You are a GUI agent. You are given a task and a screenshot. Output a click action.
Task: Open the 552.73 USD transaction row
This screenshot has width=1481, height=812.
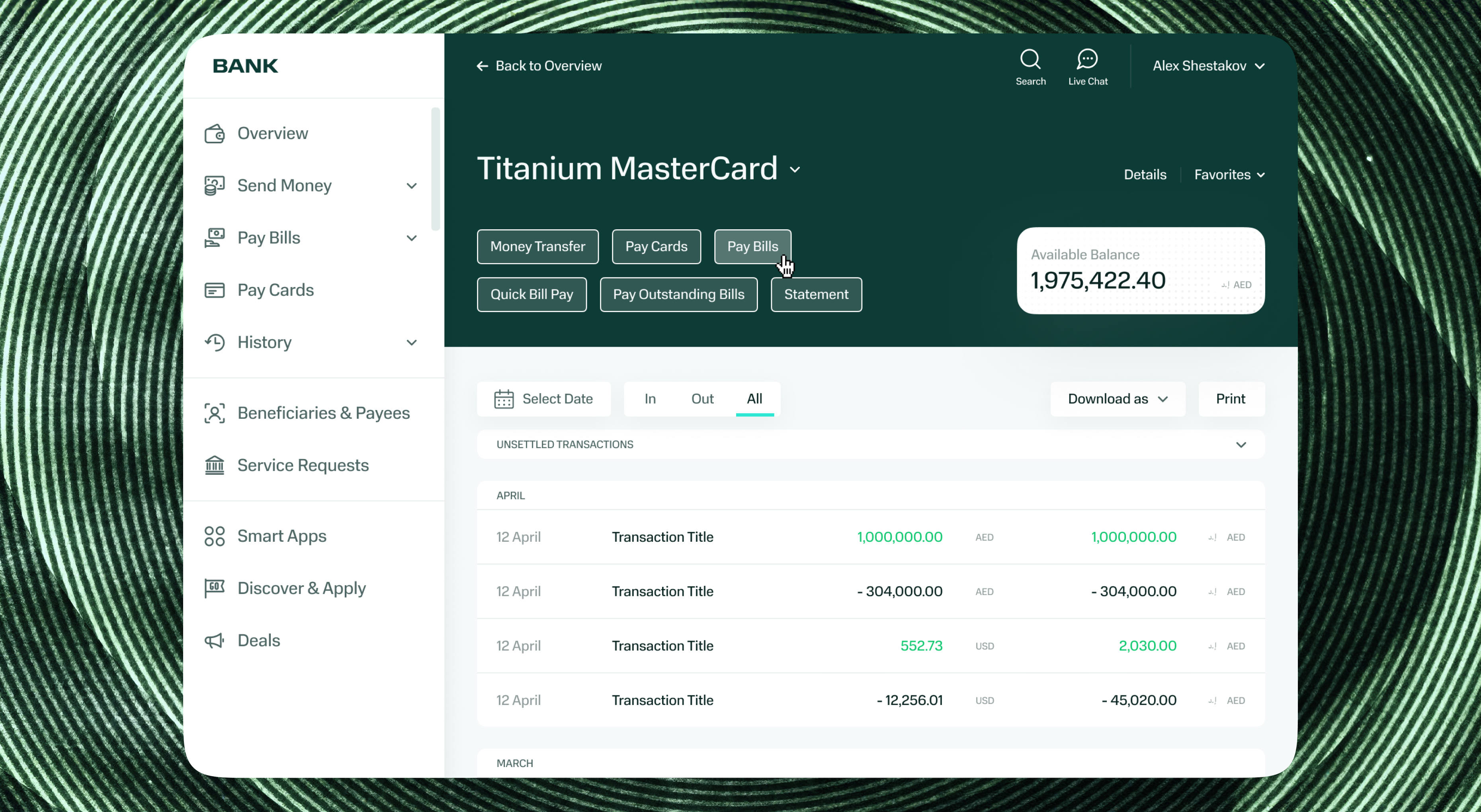[x=870, y=646]
